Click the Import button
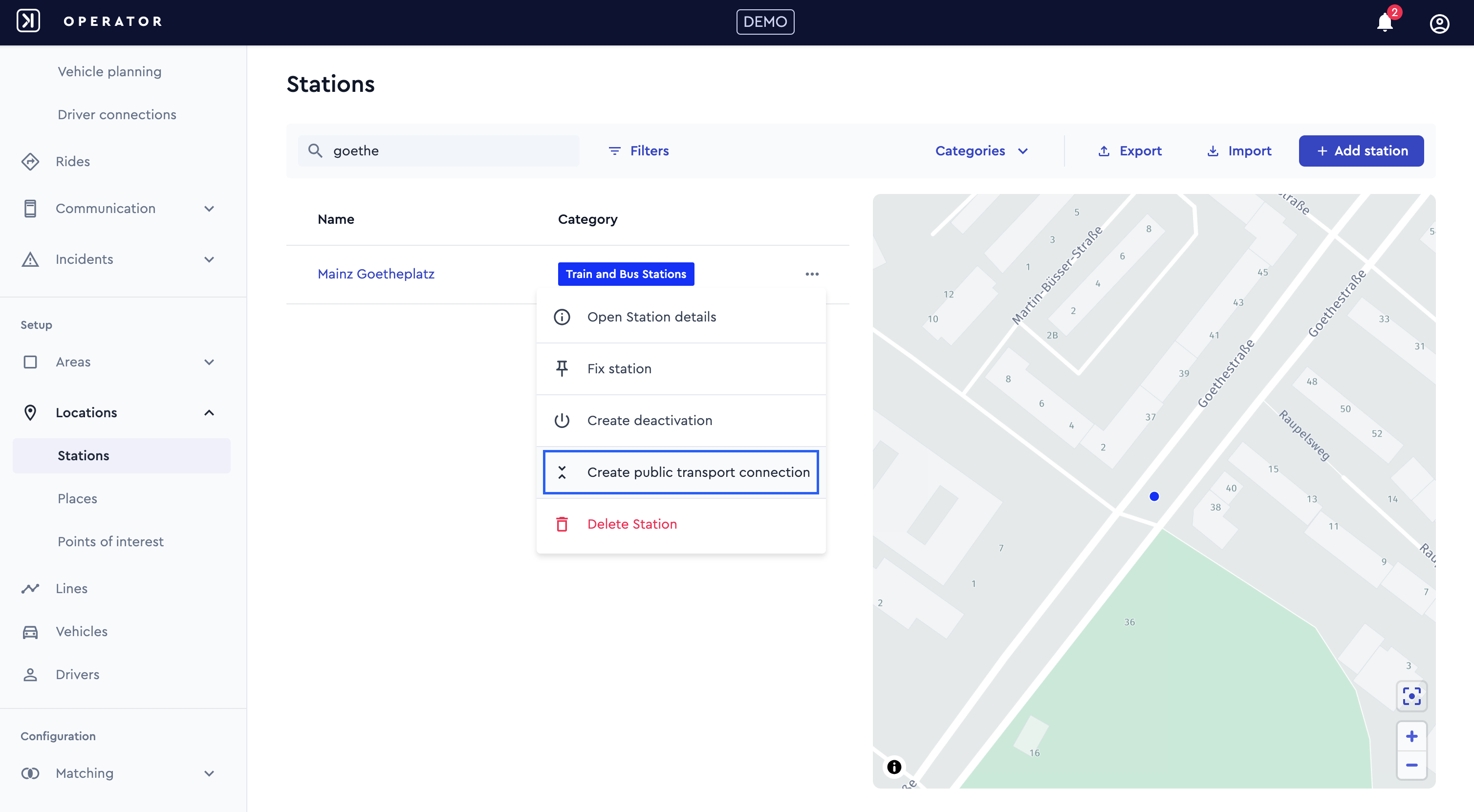The image size is (1474, 812). (x=1239, y=151)
